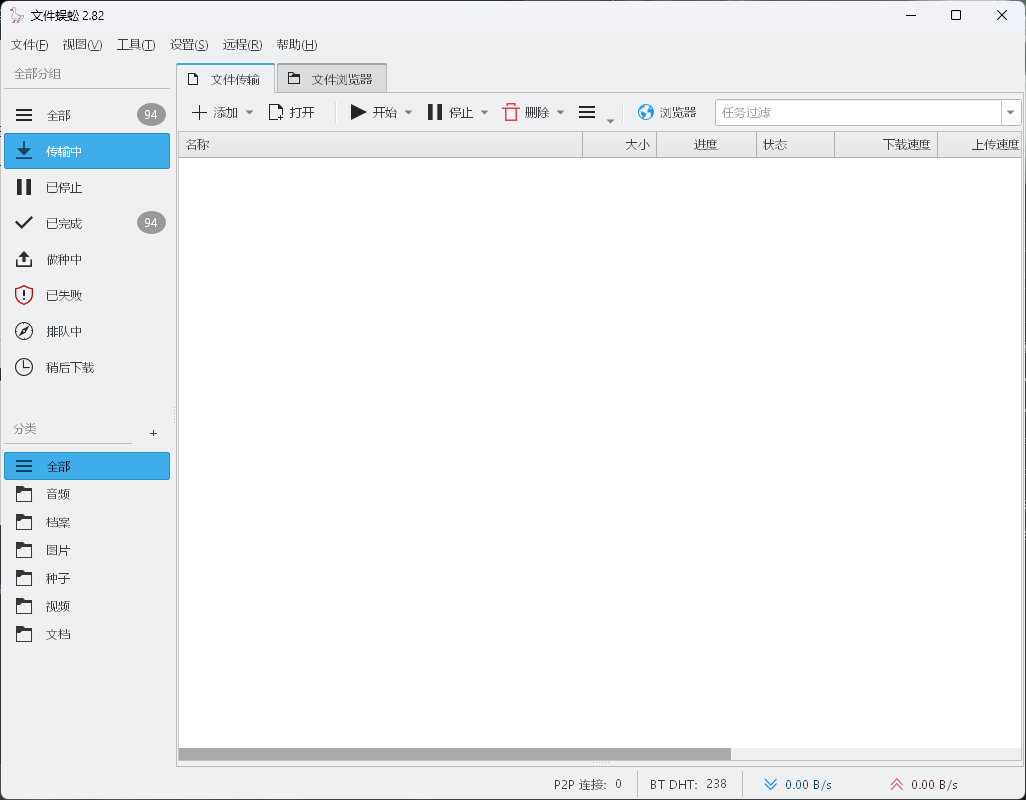The image size is (1026, 800).
Task: Click the + button to add a category
Action: coord(153,433)
